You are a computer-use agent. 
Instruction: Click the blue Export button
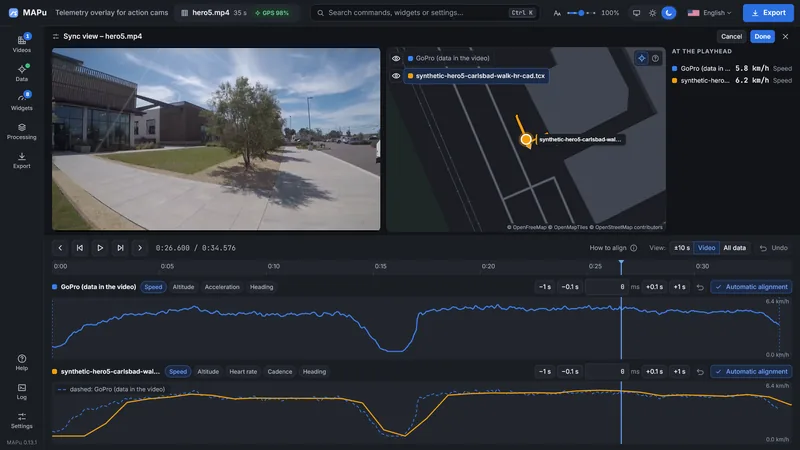click(x=768, y=13)
